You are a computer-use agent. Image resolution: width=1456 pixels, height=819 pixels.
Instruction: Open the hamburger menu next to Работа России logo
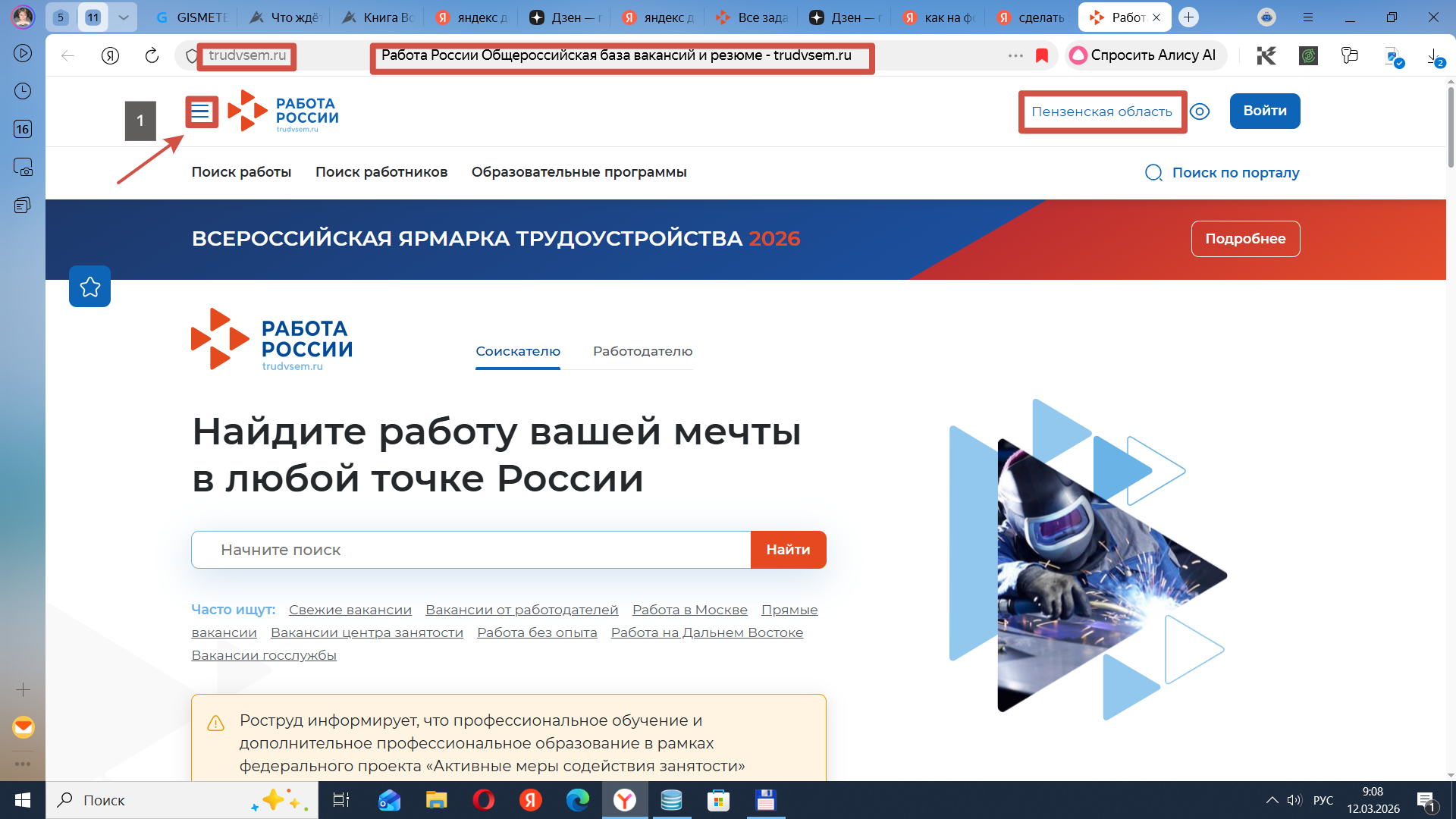(x=201, y=112)
